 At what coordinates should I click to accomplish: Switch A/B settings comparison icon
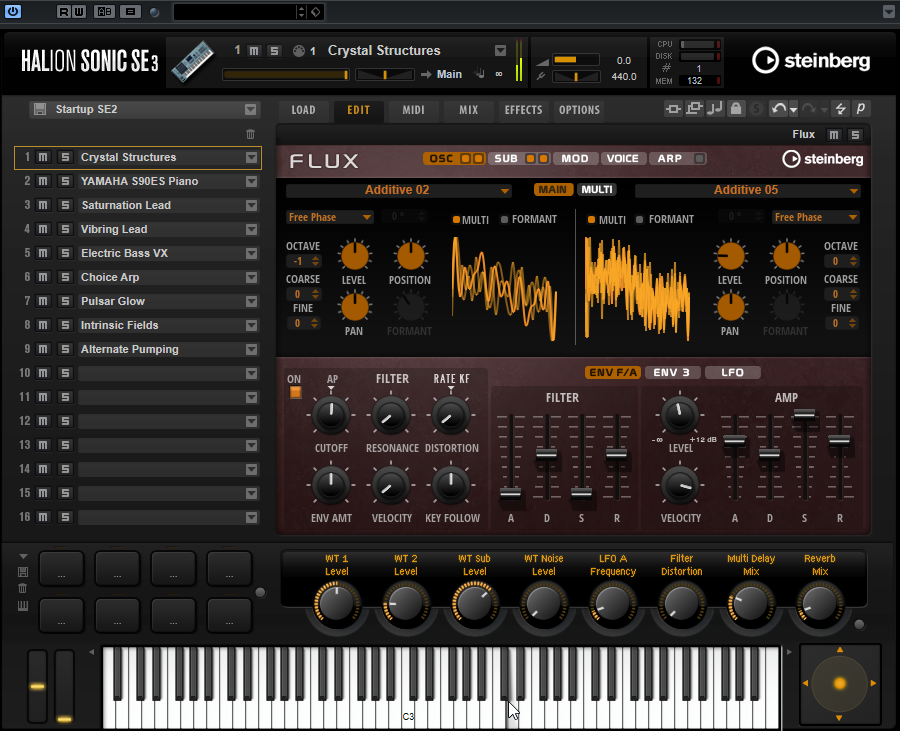[x=104, y=11]
